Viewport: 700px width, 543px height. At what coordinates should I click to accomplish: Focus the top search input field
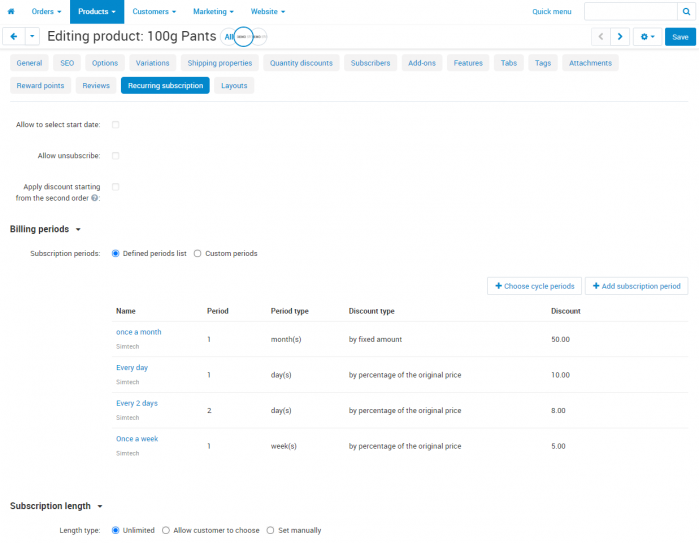(631, 12)
